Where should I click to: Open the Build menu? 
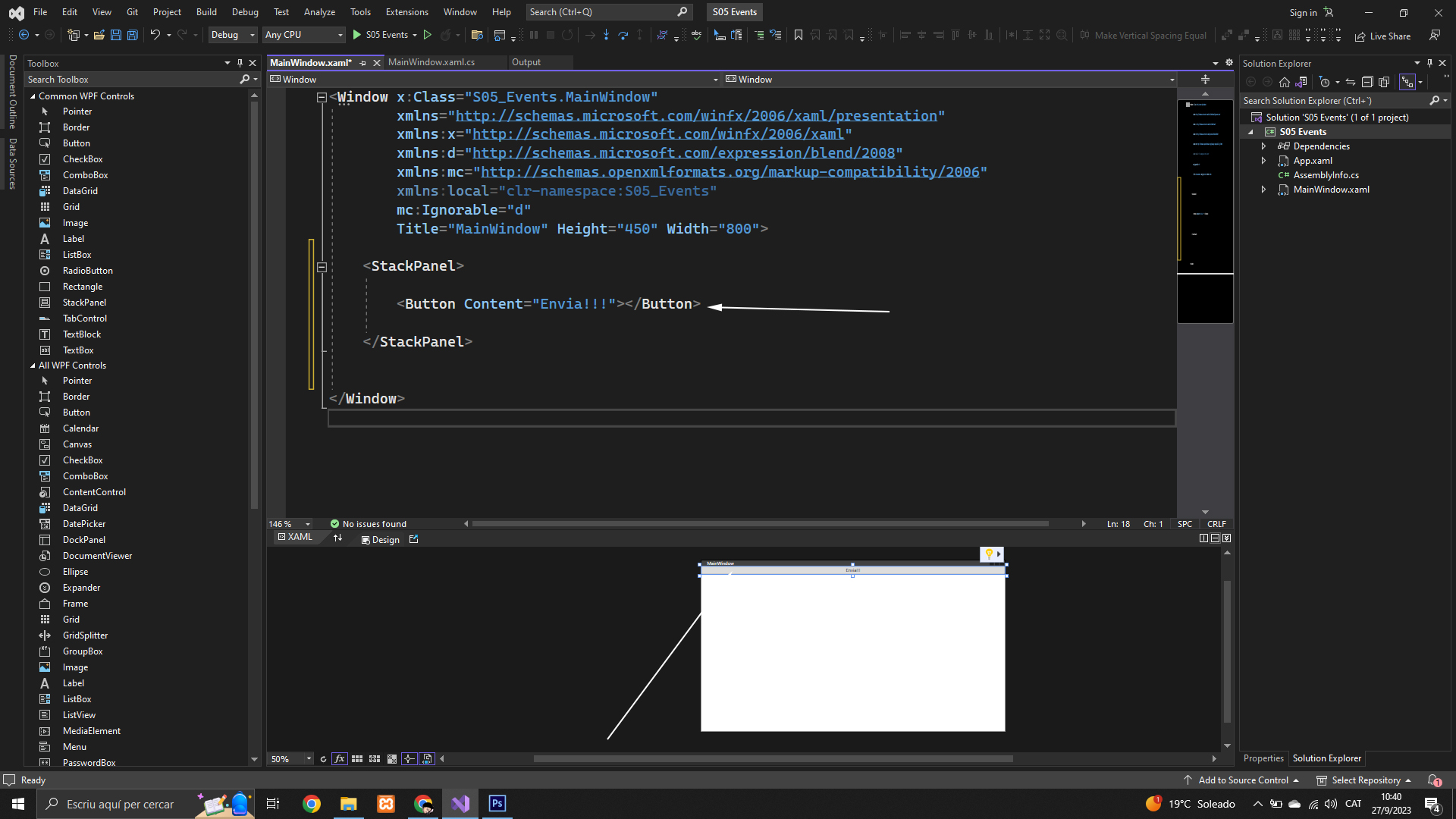pos(206,12)
